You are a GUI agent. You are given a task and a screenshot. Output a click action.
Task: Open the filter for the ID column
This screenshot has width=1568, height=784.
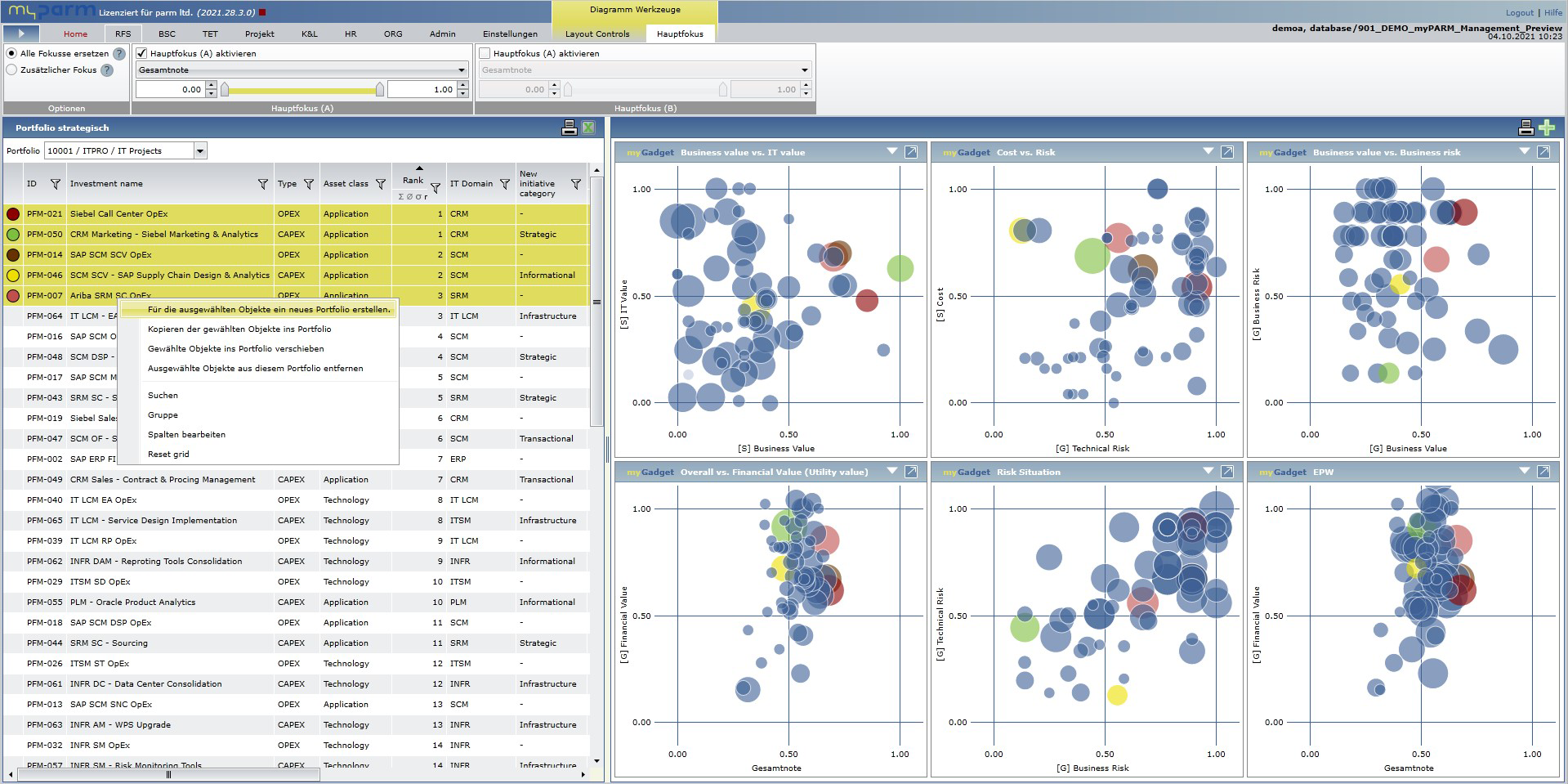[x=56, y=184]
